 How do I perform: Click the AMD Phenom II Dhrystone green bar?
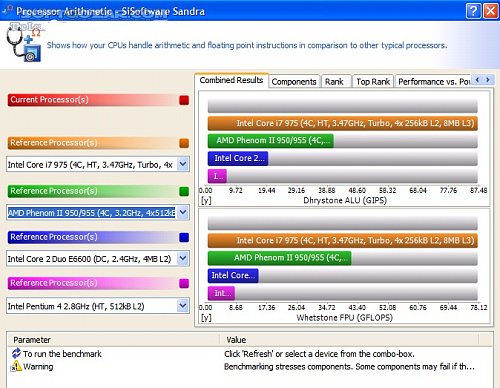point(270,141)
